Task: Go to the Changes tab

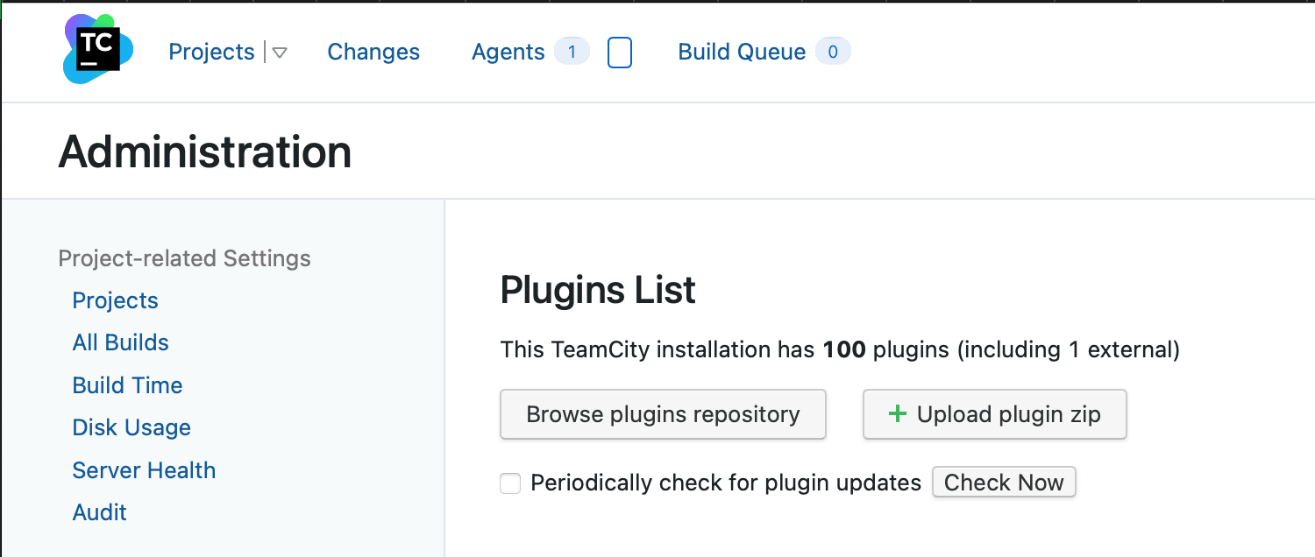Action: [373, 52]
